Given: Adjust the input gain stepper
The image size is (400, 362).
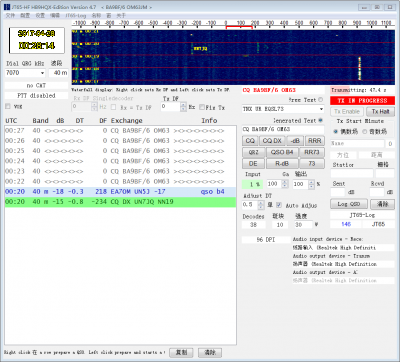Looking at the screenshot, I should pyautogui.click(x=285, y=184).
